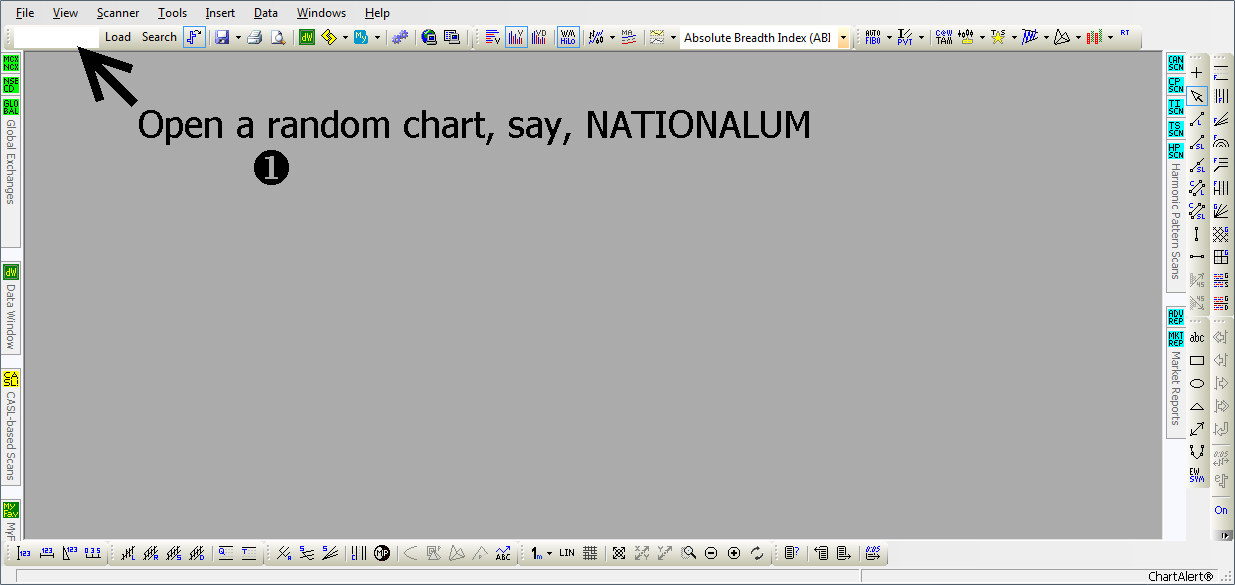Click the PVT pivot icon
The width and height of the screenshot is (1235, 585).
pos(905,37)
